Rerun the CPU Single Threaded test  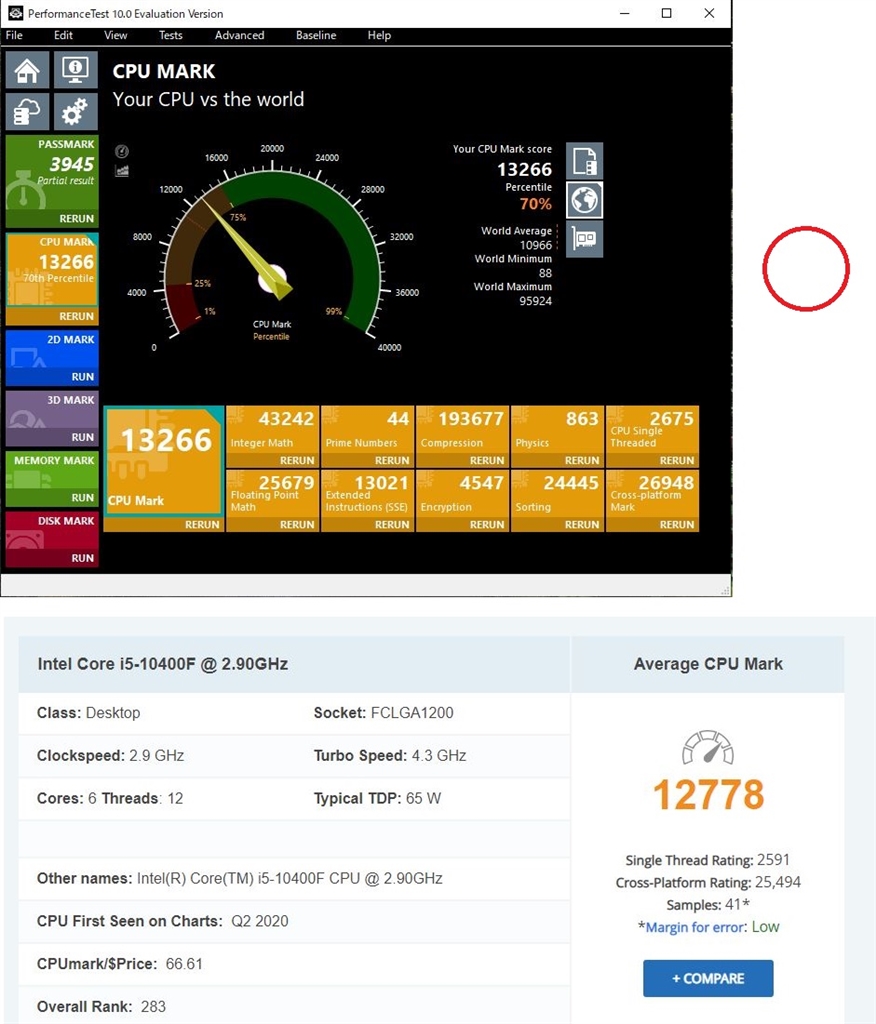pos(677,460)
